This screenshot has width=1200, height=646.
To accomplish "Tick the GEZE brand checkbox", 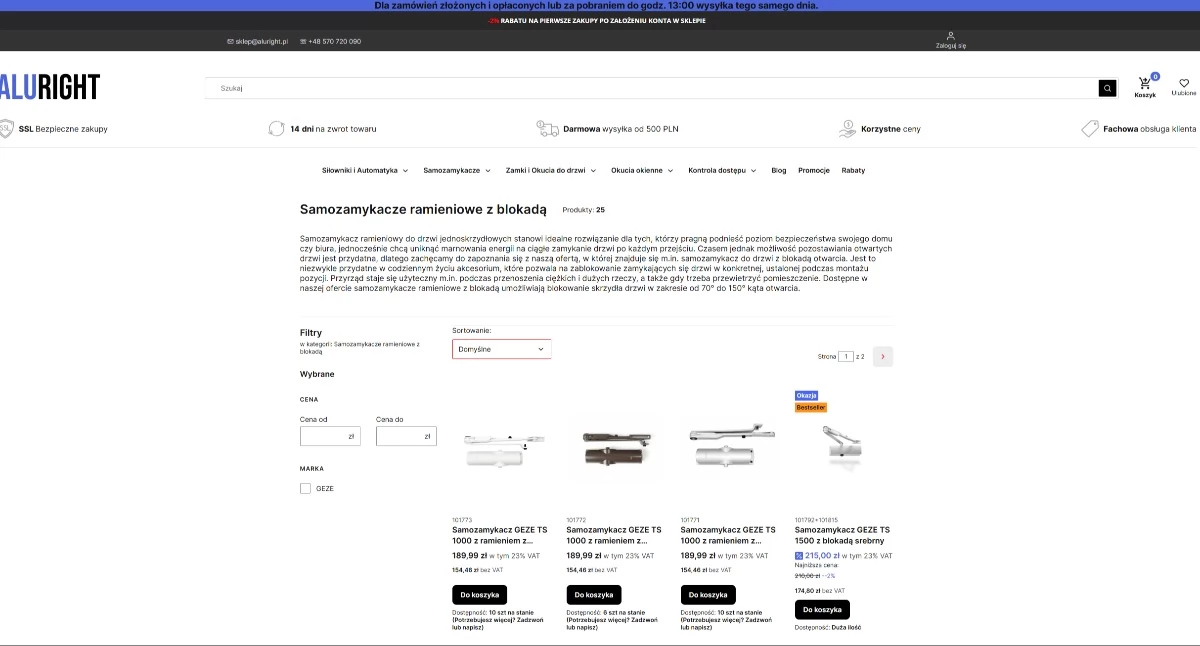I will [305, 488].
